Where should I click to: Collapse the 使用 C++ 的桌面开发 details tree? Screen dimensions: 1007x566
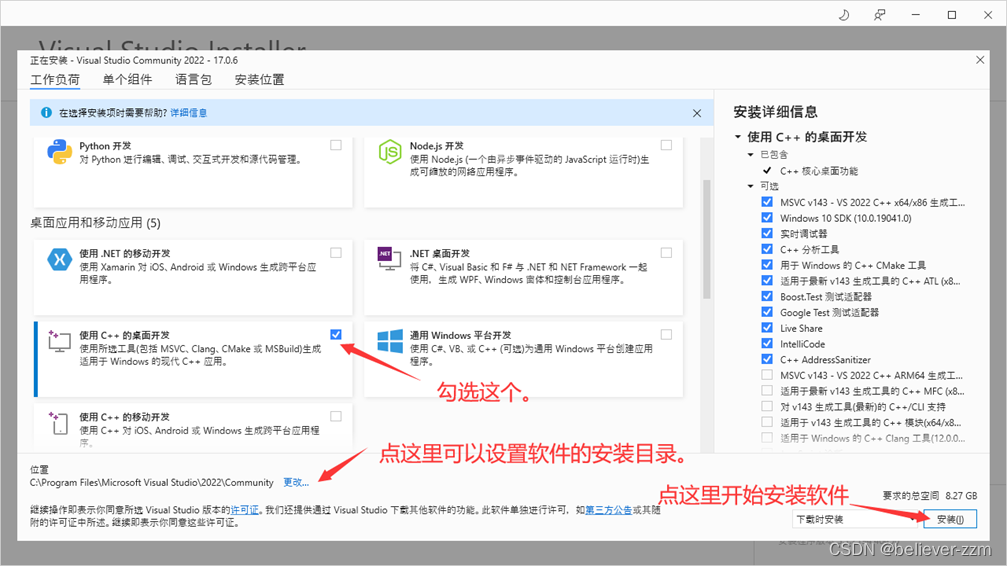coord(738,137)
